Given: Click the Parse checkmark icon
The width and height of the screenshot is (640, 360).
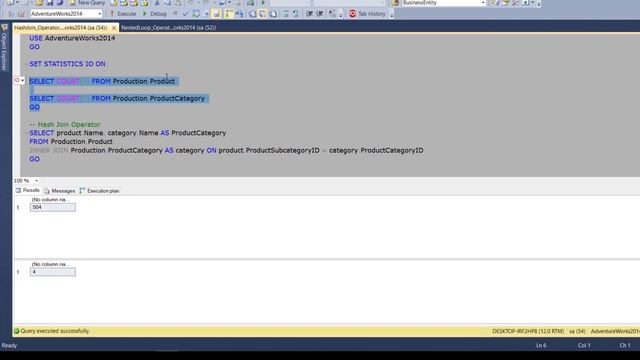Looking at the screenshot, I should [x=185, y=13].
